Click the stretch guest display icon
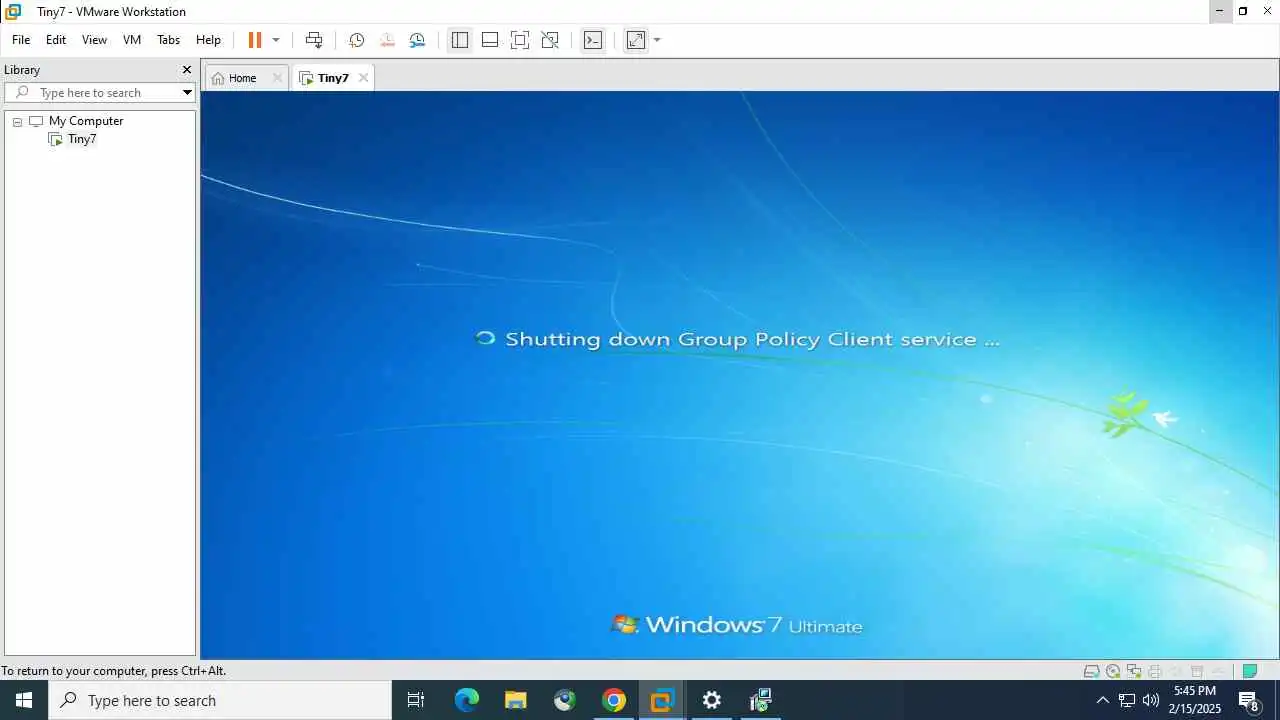 [636, 40]
